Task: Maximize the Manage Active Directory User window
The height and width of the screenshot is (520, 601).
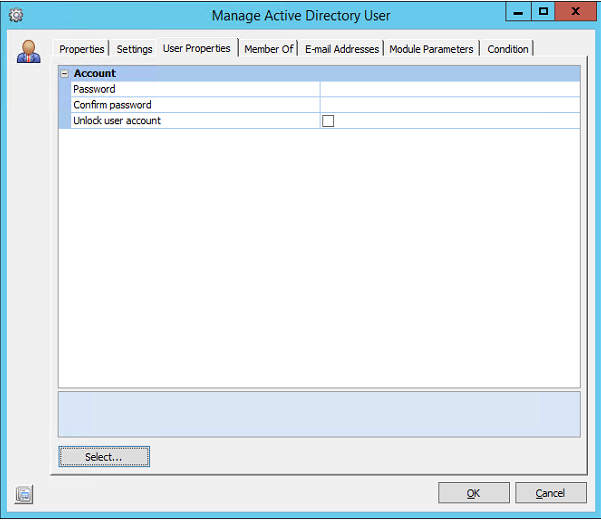Action: coord(543,12)
